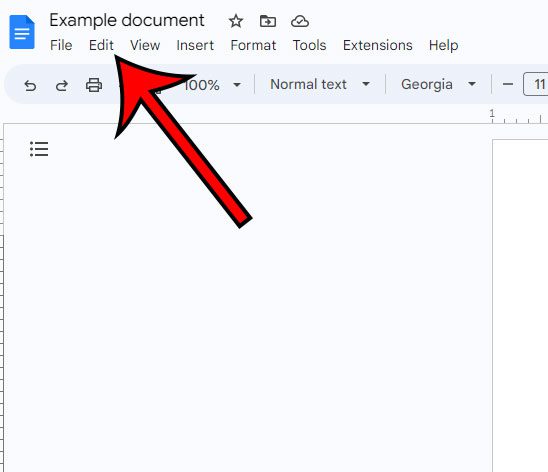548x472 pixels.
Task: Click the Example document title field
Action: (x=127, y=20)
